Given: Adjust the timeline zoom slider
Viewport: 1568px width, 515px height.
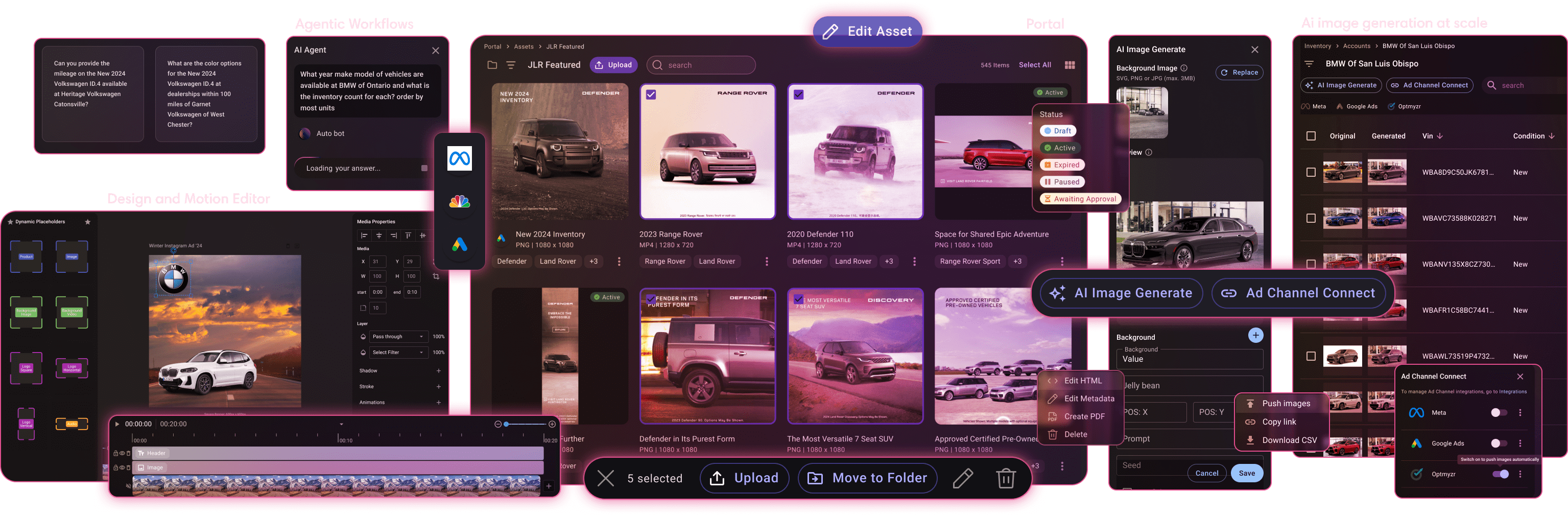Looking at the screenshot, I should click(525, 424).
